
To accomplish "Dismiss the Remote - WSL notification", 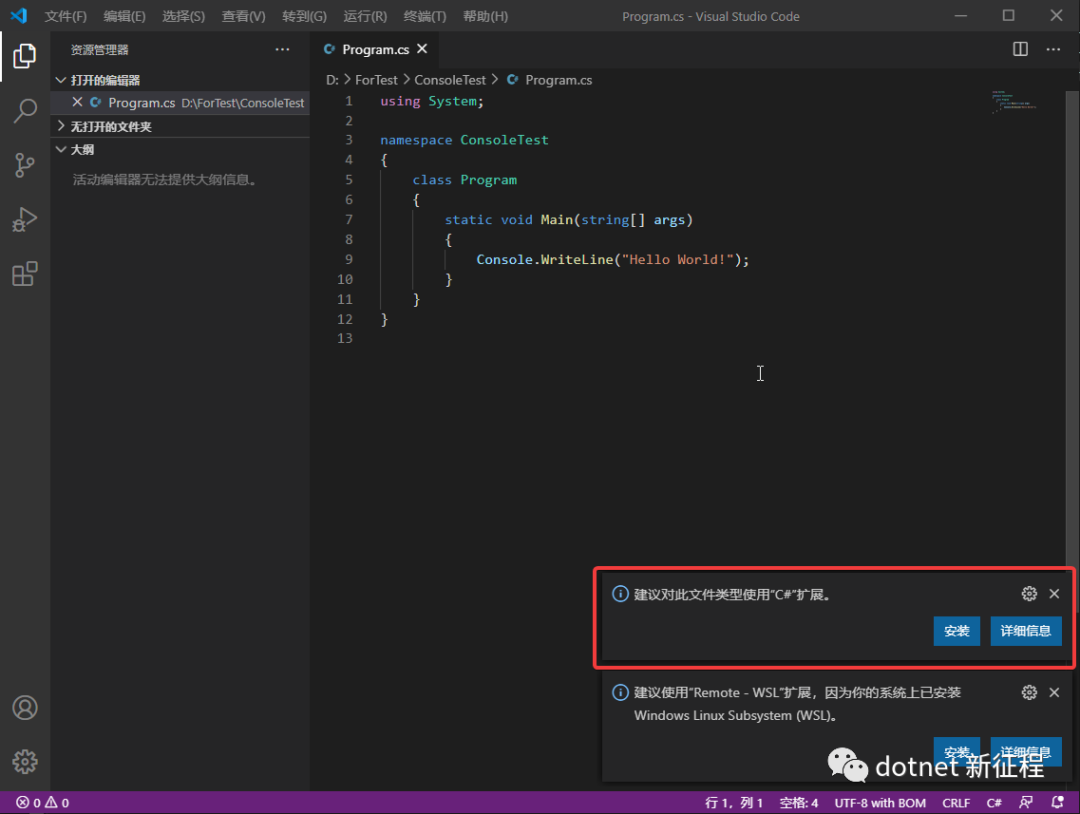I will (1054, 692).
